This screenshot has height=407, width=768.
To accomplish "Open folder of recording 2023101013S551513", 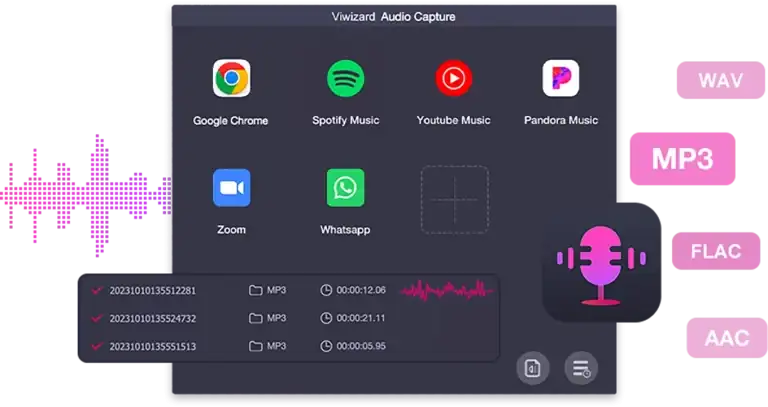I will (255, 346).
